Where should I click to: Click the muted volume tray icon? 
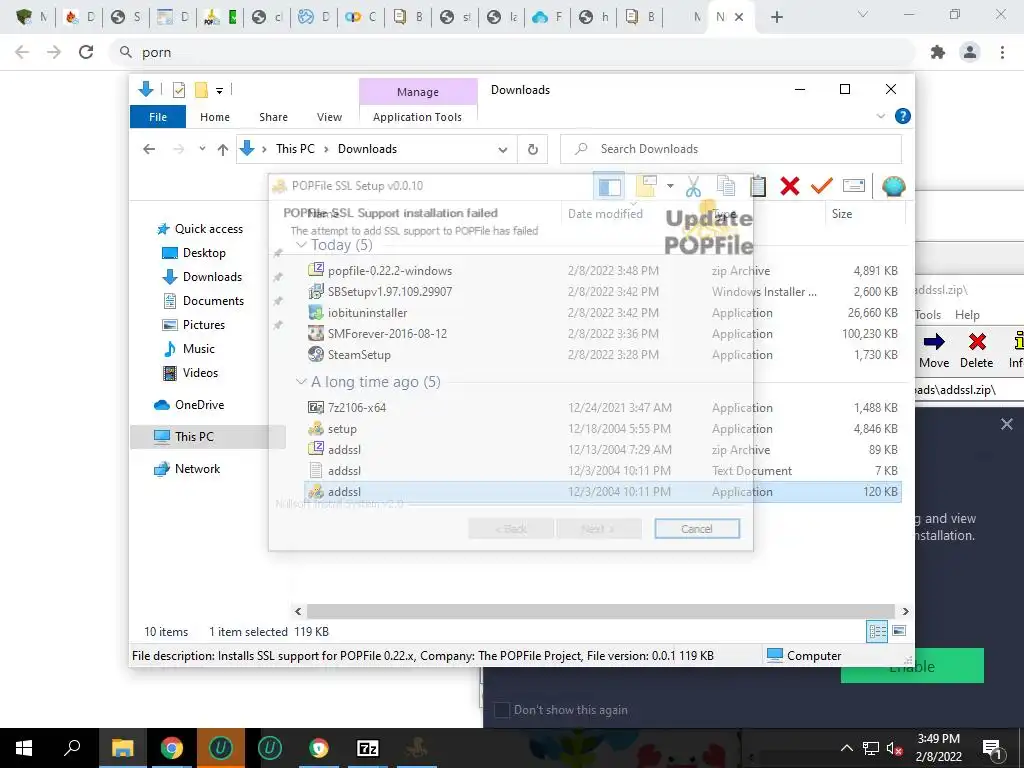893,748
